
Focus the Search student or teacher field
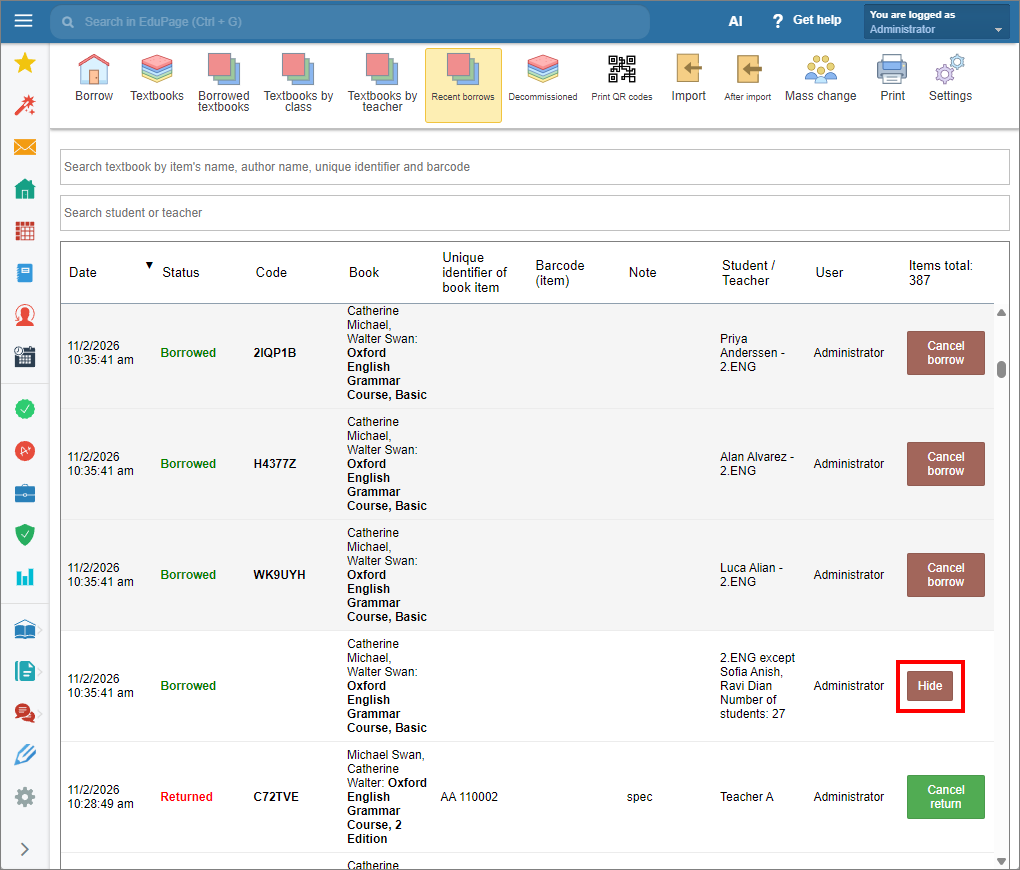click(x=534, y=213)
